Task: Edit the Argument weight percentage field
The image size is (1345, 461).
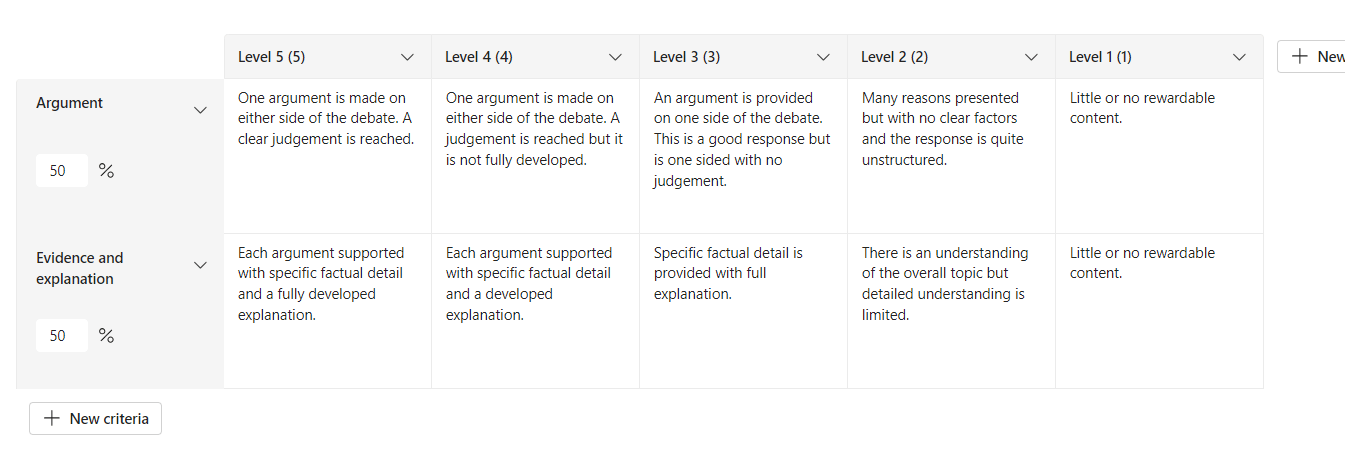Action: (x=60, y=171)
